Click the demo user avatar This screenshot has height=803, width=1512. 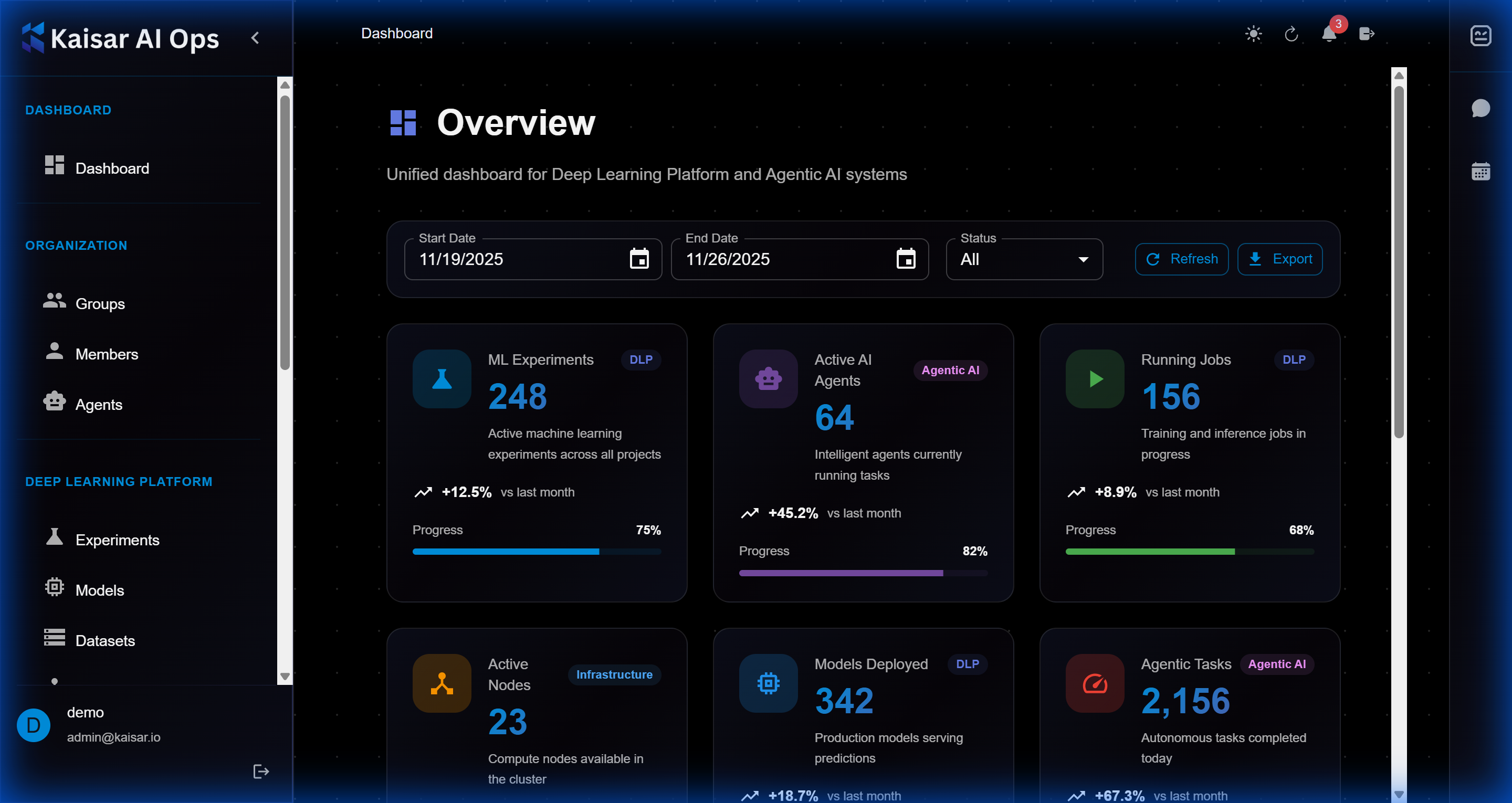tap(33, 725)
